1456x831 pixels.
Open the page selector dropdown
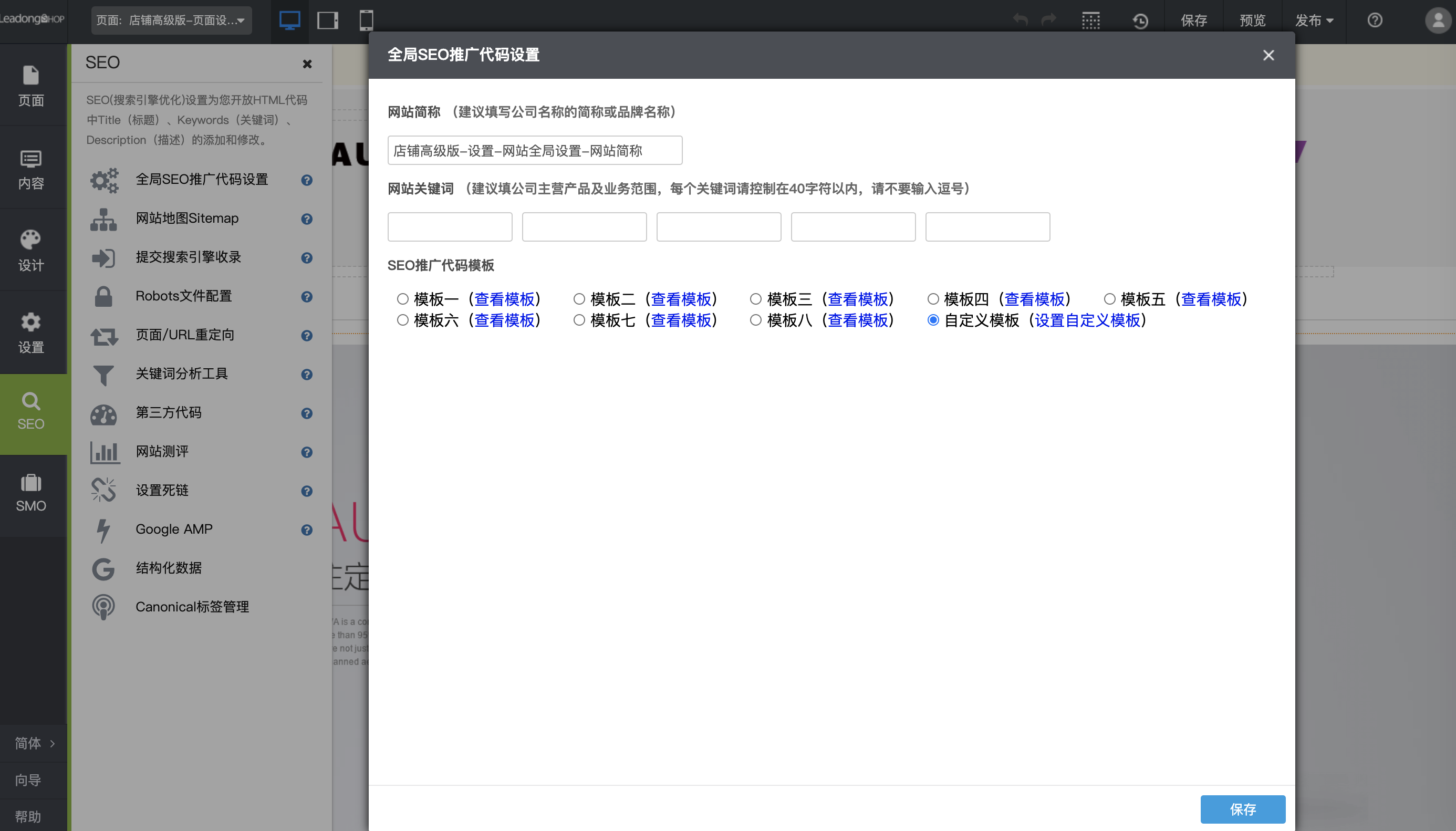[170, 20]
